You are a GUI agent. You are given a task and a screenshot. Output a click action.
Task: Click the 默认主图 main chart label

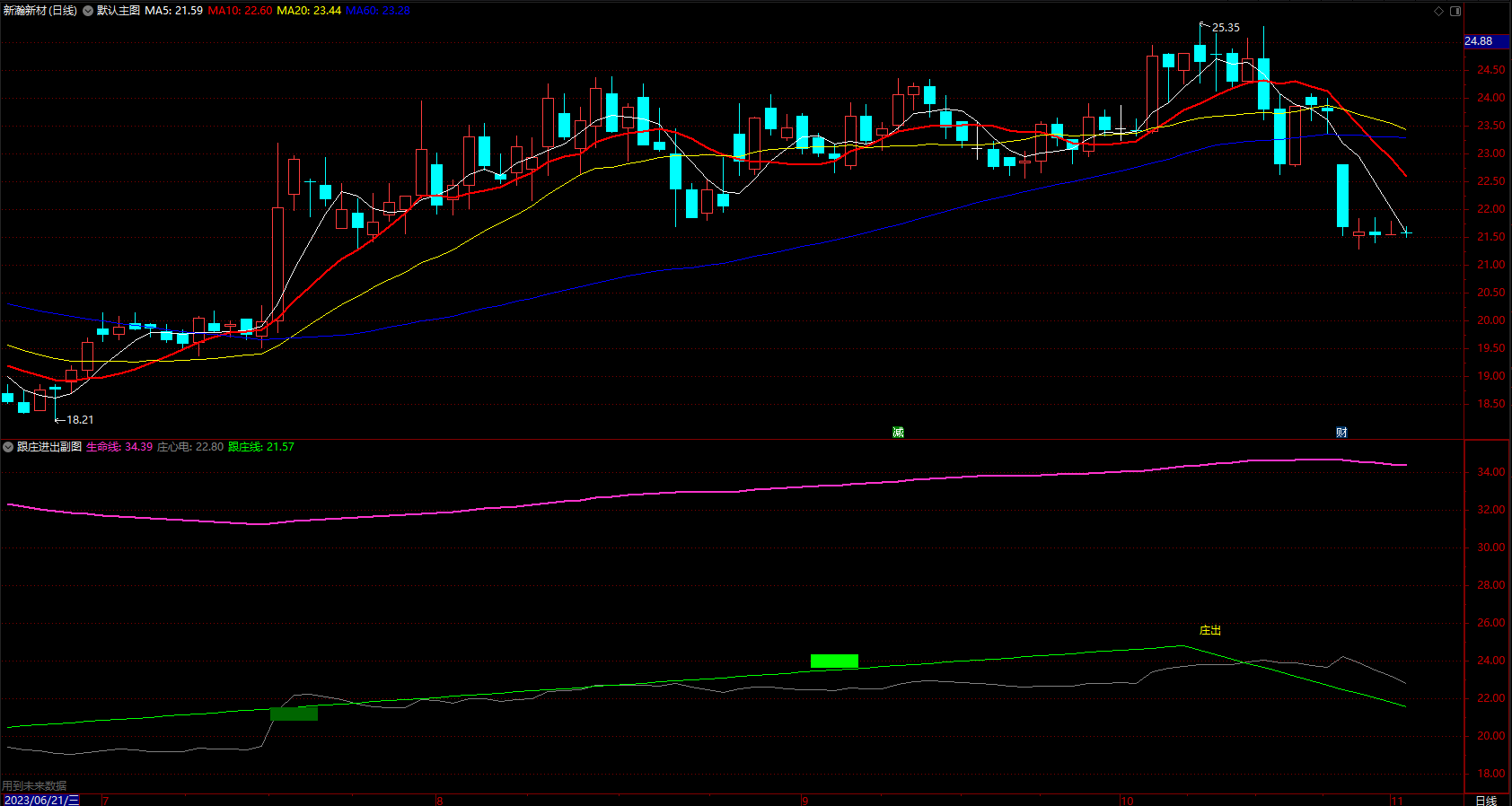[x=119, y=11]
